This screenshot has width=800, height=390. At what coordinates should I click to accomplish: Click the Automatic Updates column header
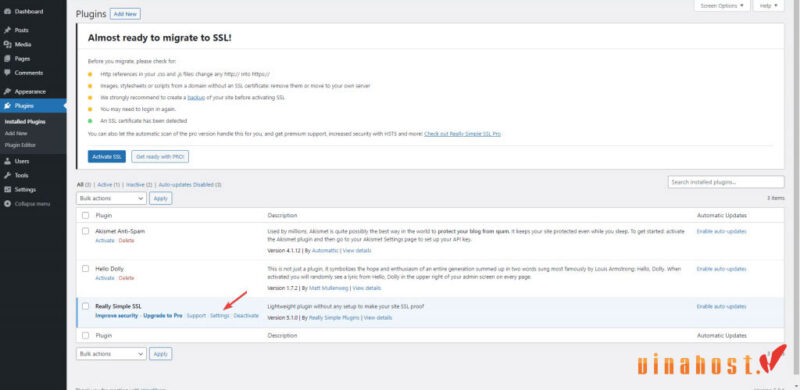(721, 215)
